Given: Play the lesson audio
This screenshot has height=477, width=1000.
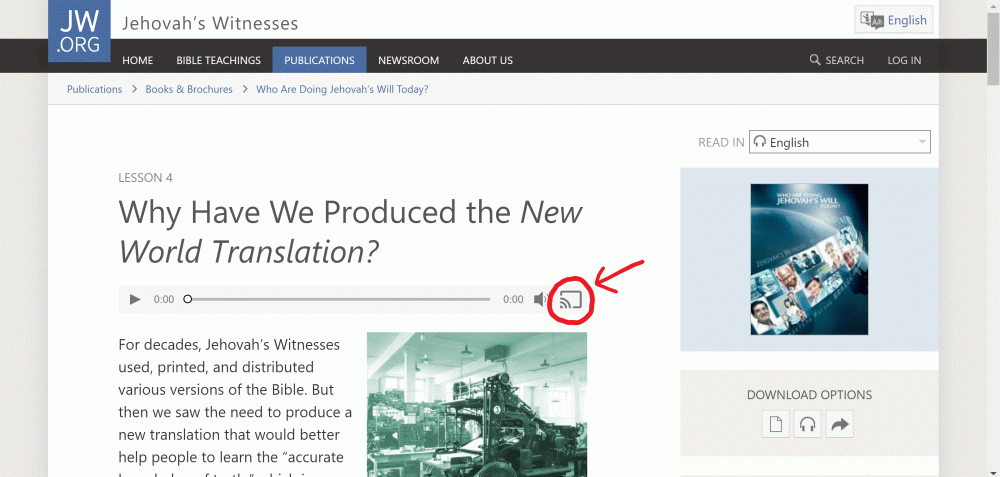Looking at the screenshot, I should click(x=135, y=299).
